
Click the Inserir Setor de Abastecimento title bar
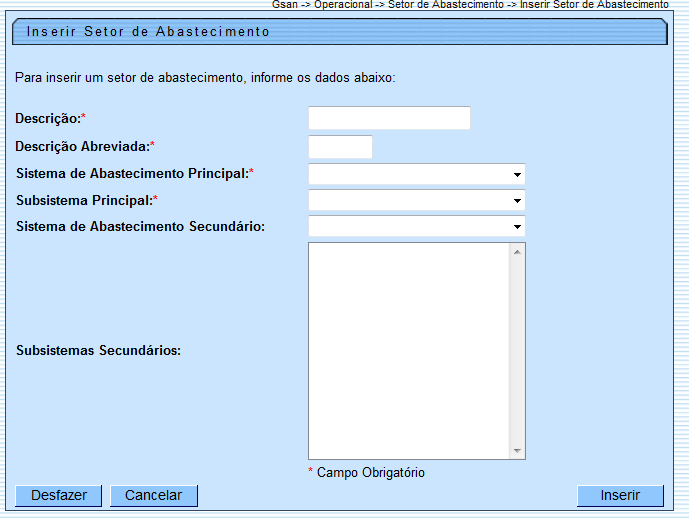click(340, 32)
